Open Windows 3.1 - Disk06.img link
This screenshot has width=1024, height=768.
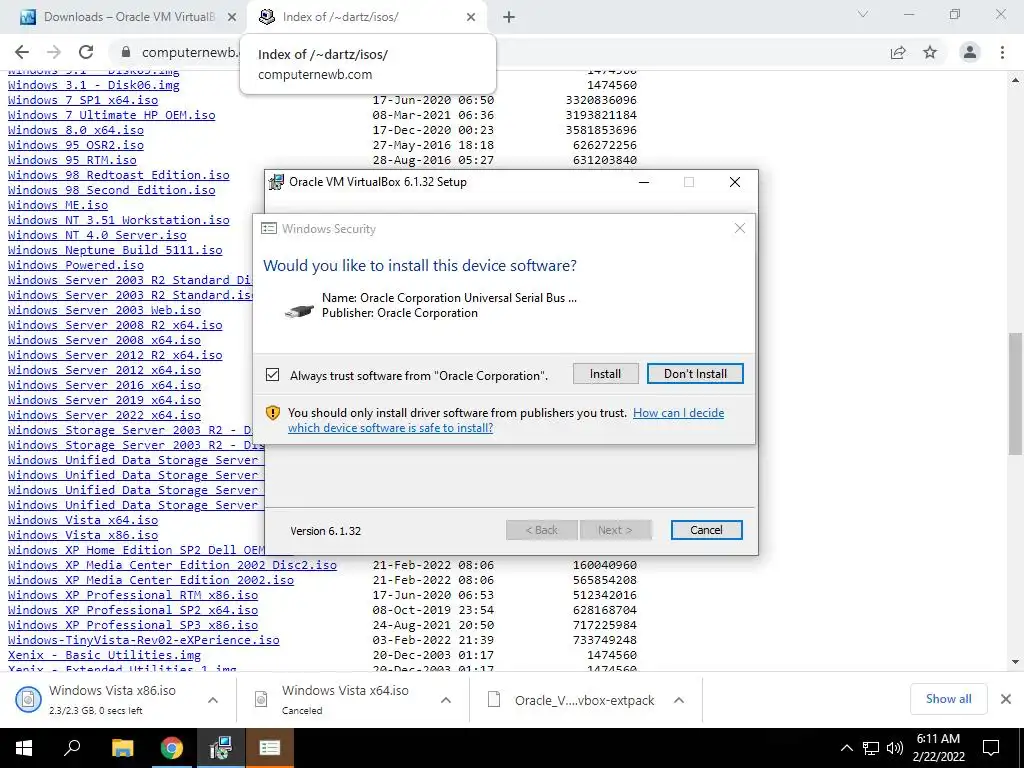point(93,85)
